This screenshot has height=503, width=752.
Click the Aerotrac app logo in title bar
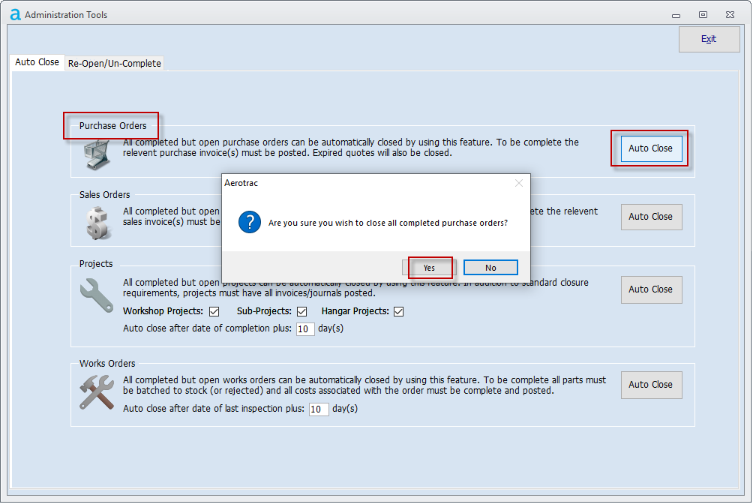click(14, 14)
